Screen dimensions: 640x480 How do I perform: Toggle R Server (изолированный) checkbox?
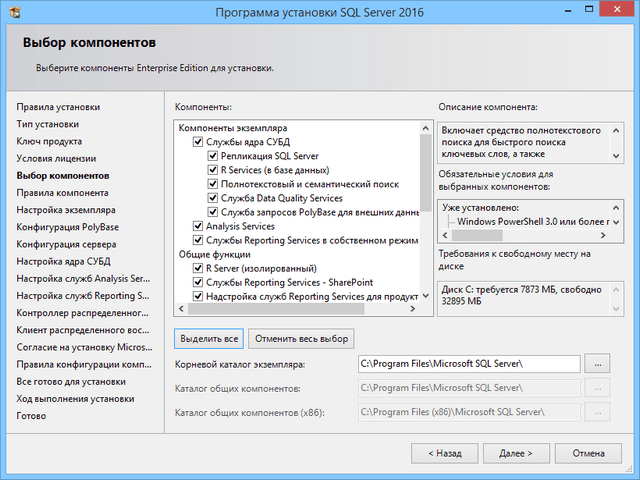point(198,269)
